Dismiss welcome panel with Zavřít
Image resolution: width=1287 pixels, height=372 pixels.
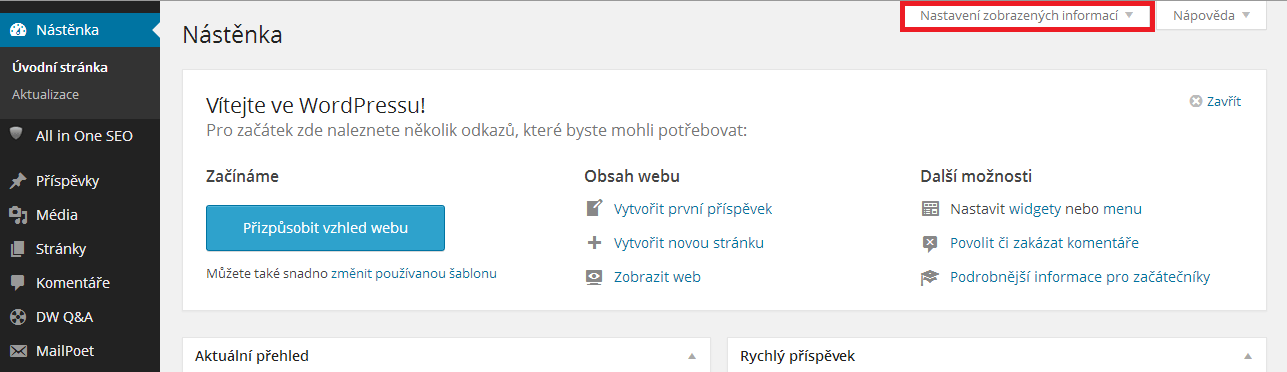[1215, 101]
